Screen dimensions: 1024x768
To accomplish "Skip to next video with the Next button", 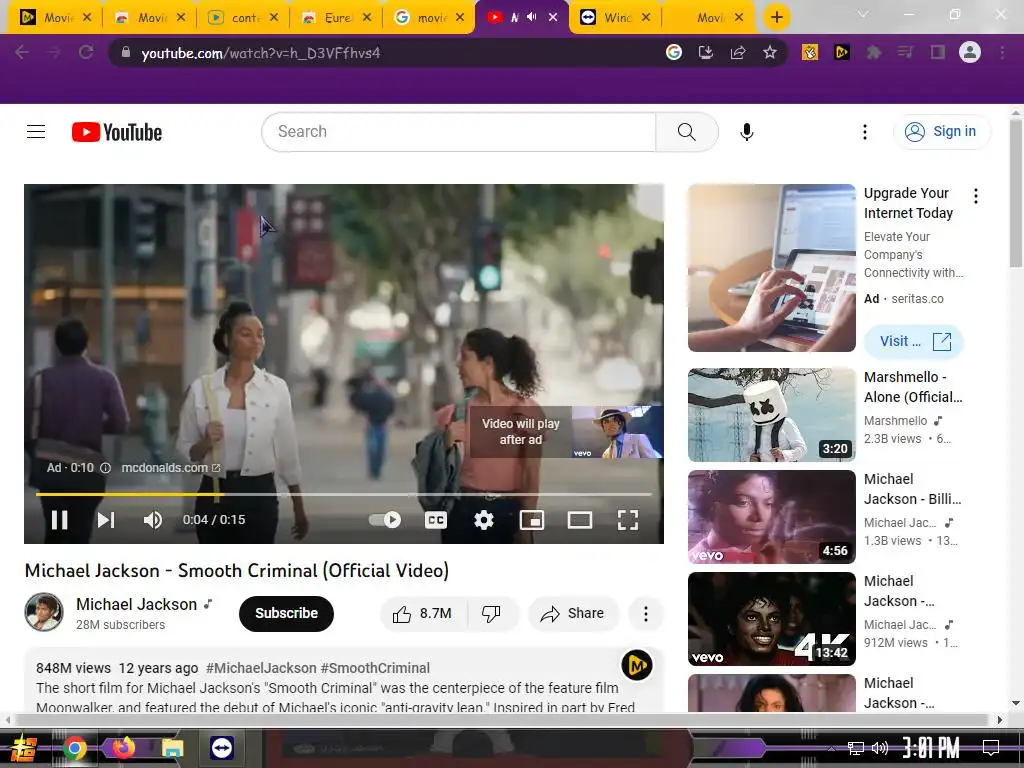I will [106, 520].
